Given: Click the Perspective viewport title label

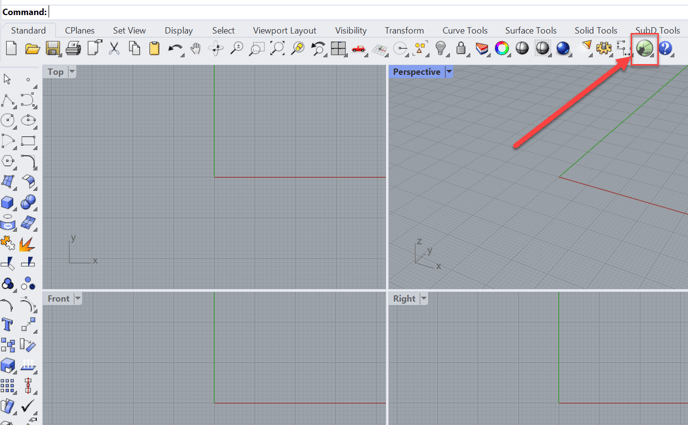Looking at the screenshot, I should [x=416, y=71].
